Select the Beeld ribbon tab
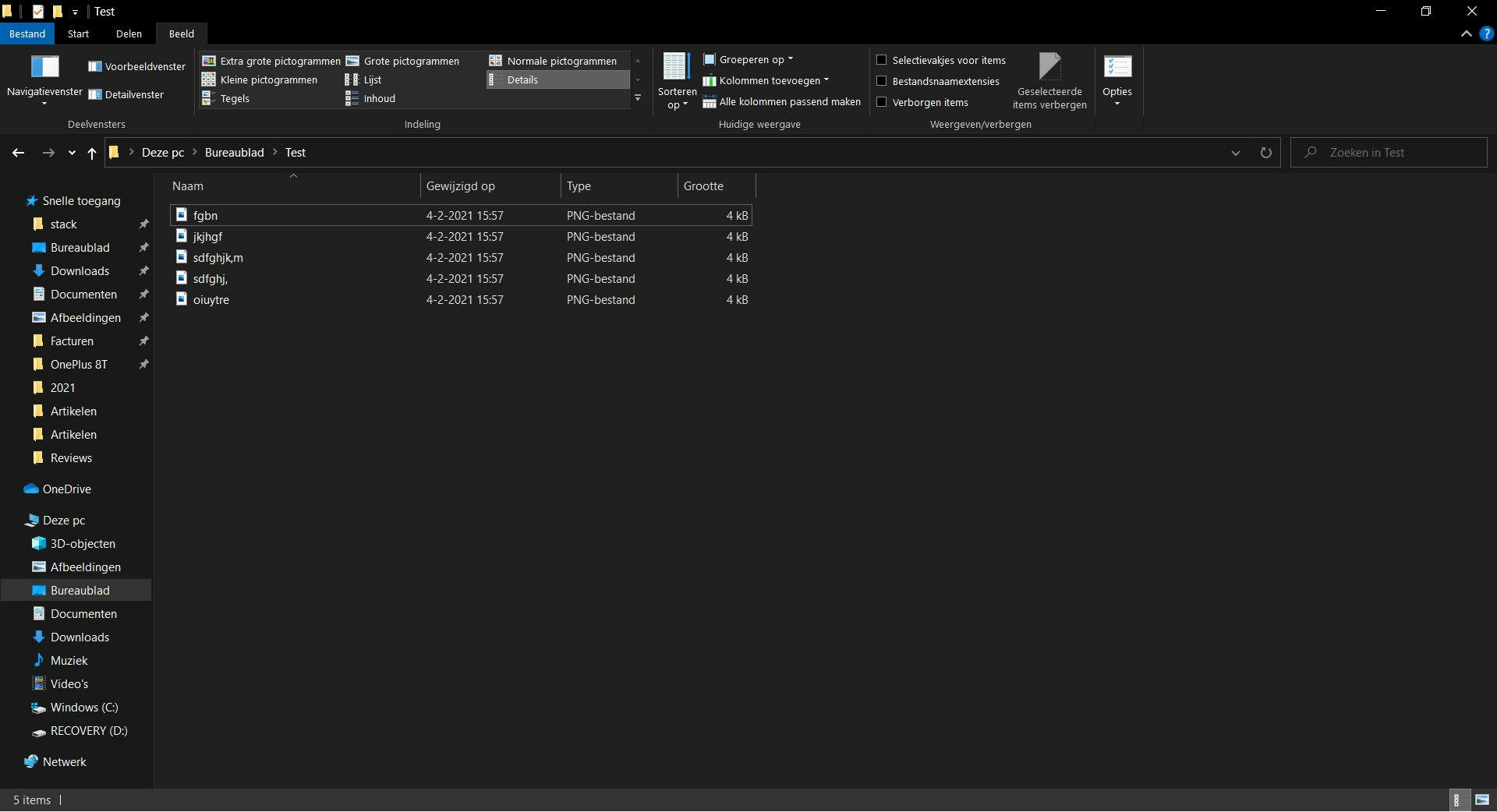This screenshot has height=812, width=1497. (182, 34)
